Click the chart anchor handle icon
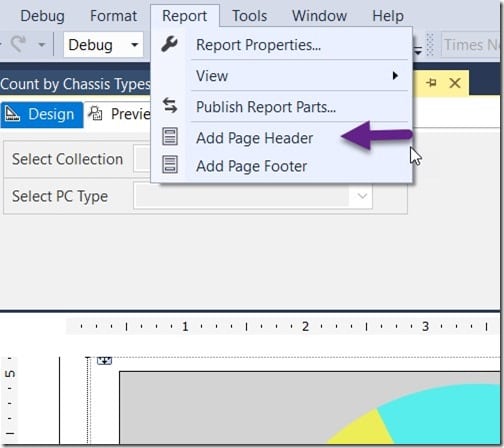Viewport: 504px width, 448px height. [x=104, y=360]
